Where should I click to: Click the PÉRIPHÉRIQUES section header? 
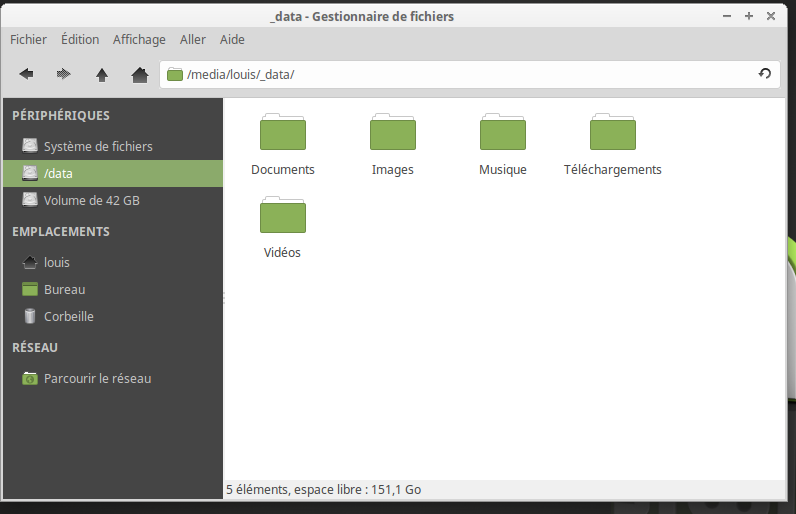pyautogui.click(x=61, y=116)
